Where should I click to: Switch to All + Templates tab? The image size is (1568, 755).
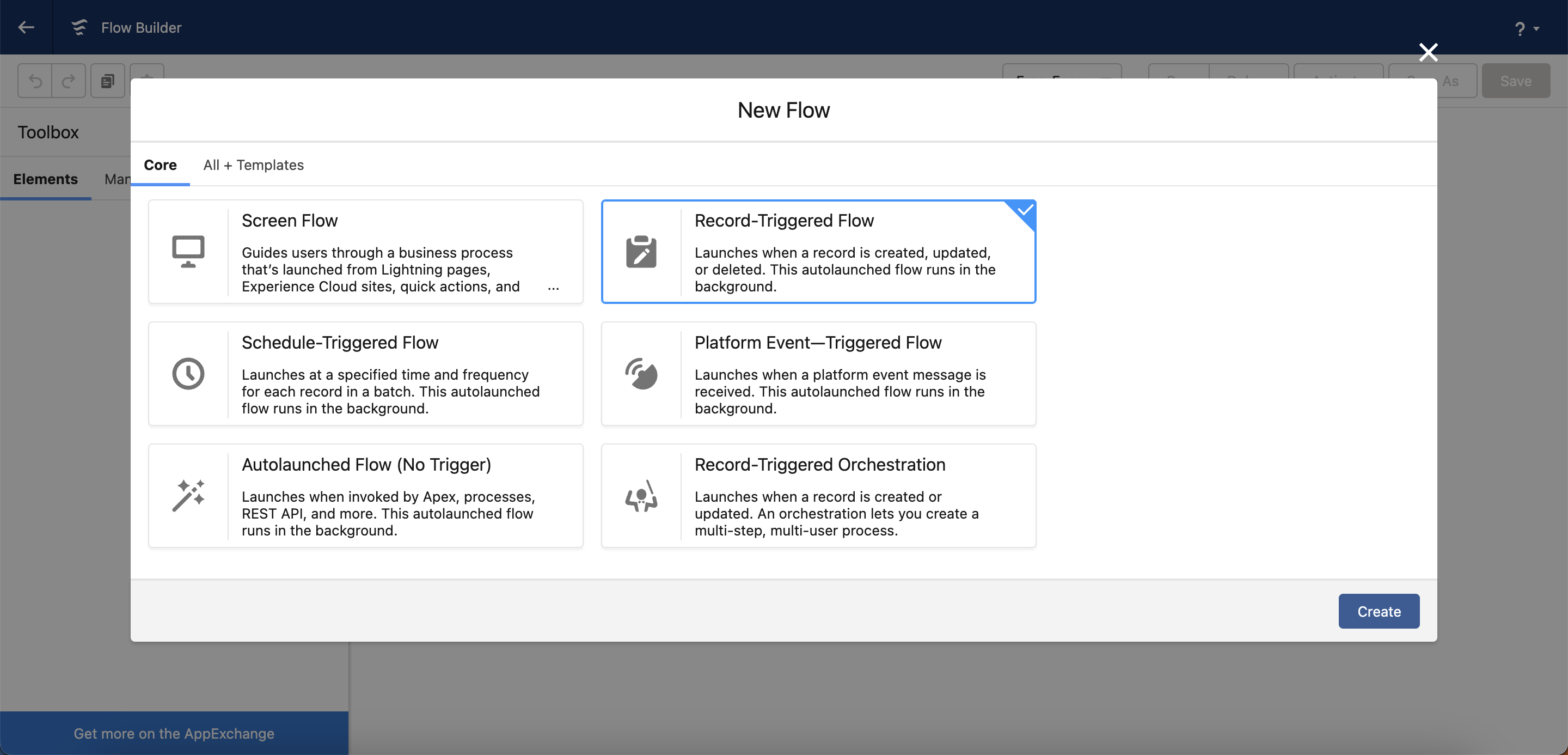coord(253,165)
